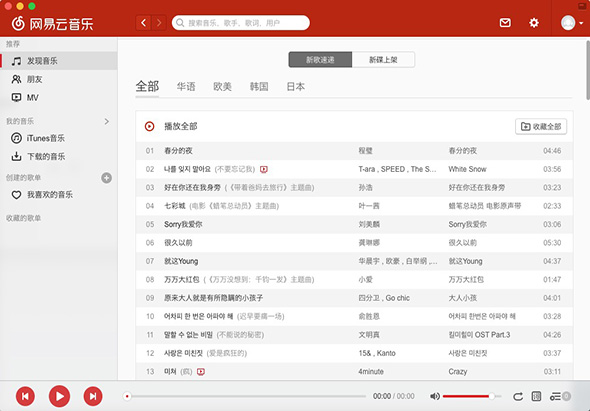The height and width of the screenshot is (411, 590).
Task: Click the heart icon beside 我喜欢的音乐
Action: (16, 195)
